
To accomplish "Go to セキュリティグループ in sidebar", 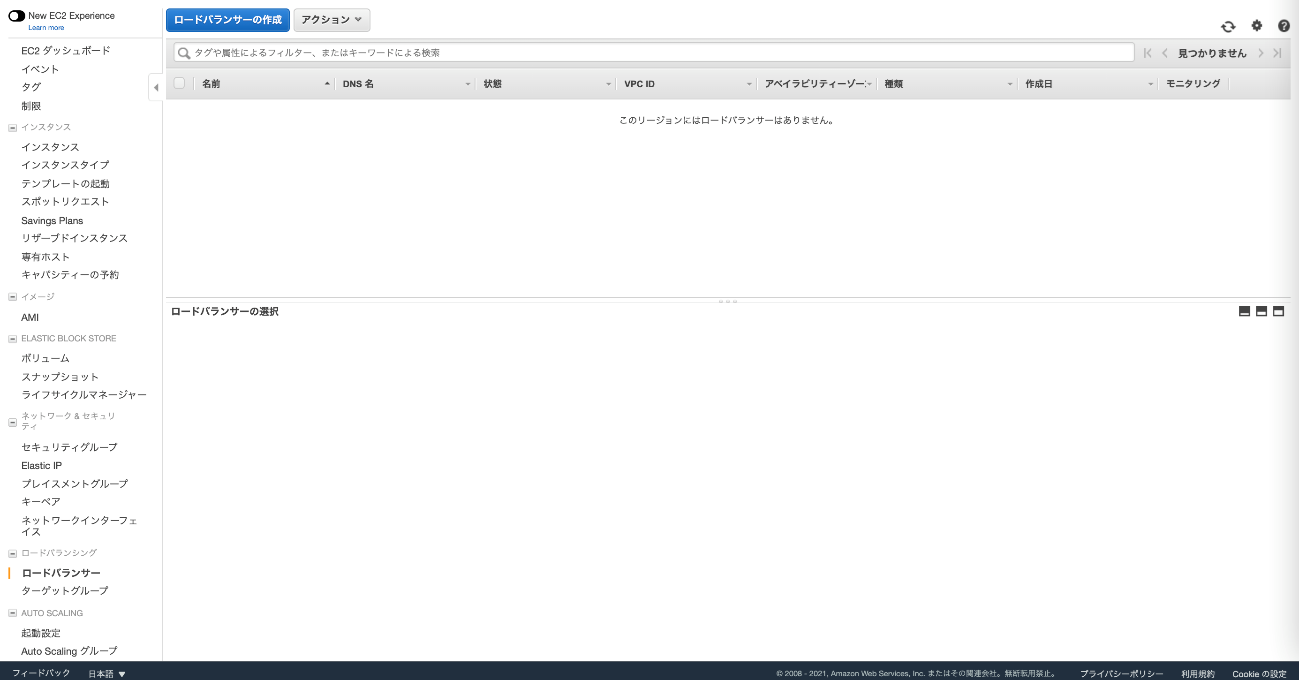I will [x=69, y=447].
